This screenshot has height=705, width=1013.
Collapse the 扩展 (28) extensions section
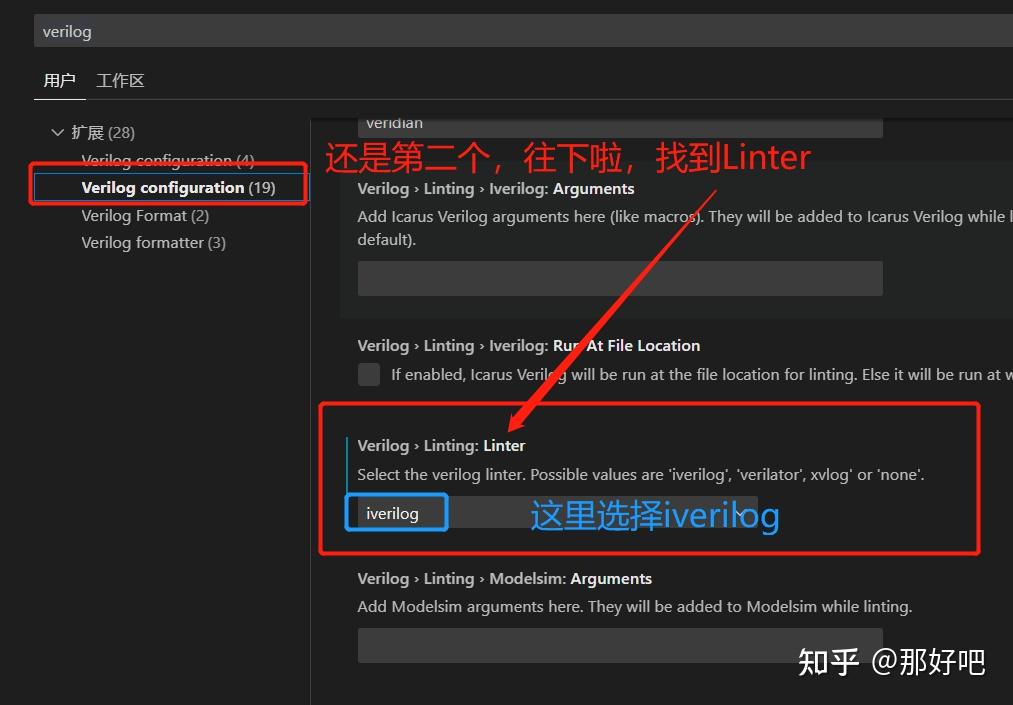pyautogui.click(x=58, y=131)
